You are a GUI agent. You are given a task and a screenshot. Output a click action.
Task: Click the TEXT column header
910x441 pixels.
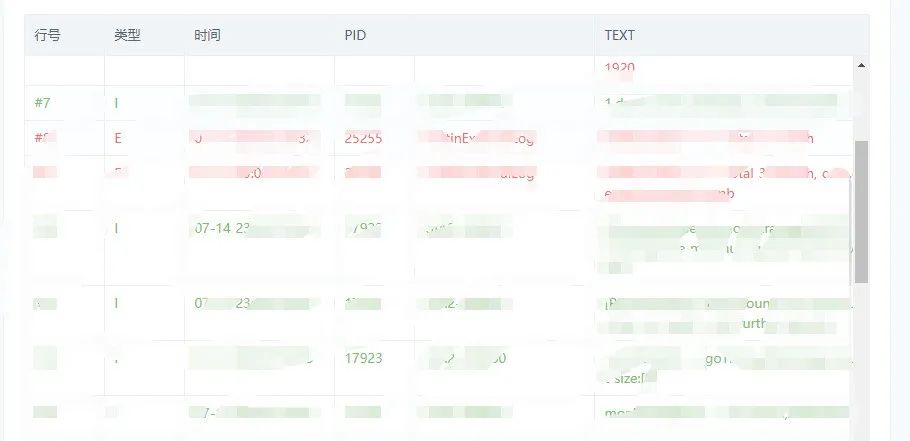[x=619, y=35]
